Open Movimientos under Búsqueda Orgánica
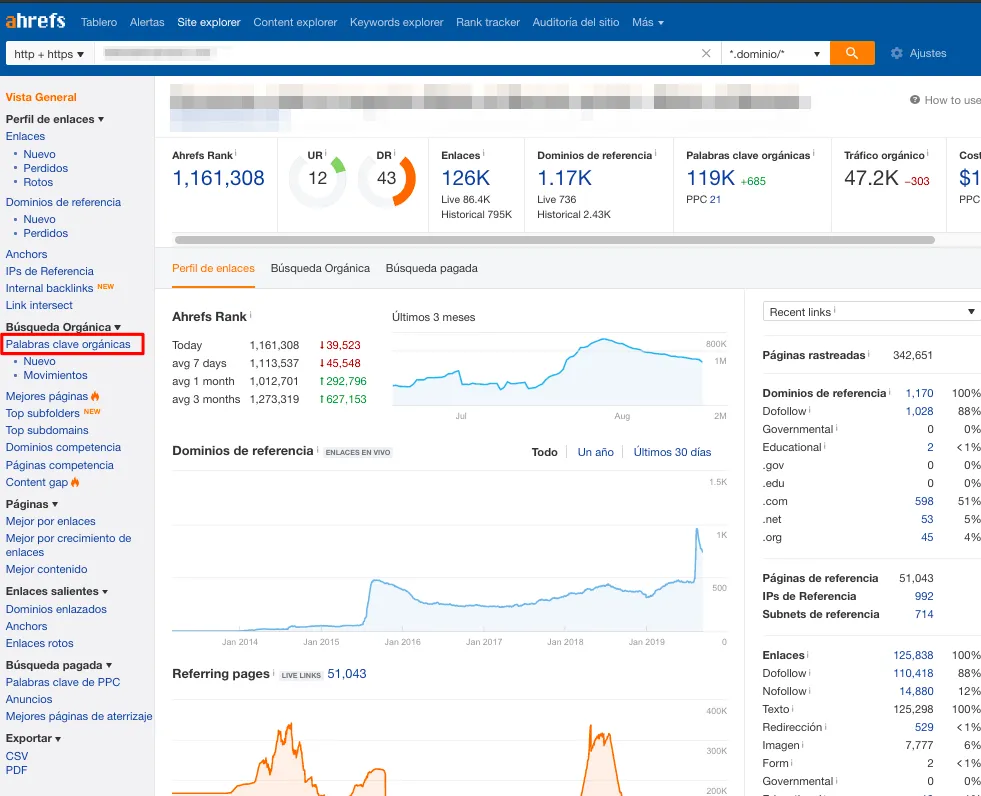The image size is (981, 796). pos(55,375)
